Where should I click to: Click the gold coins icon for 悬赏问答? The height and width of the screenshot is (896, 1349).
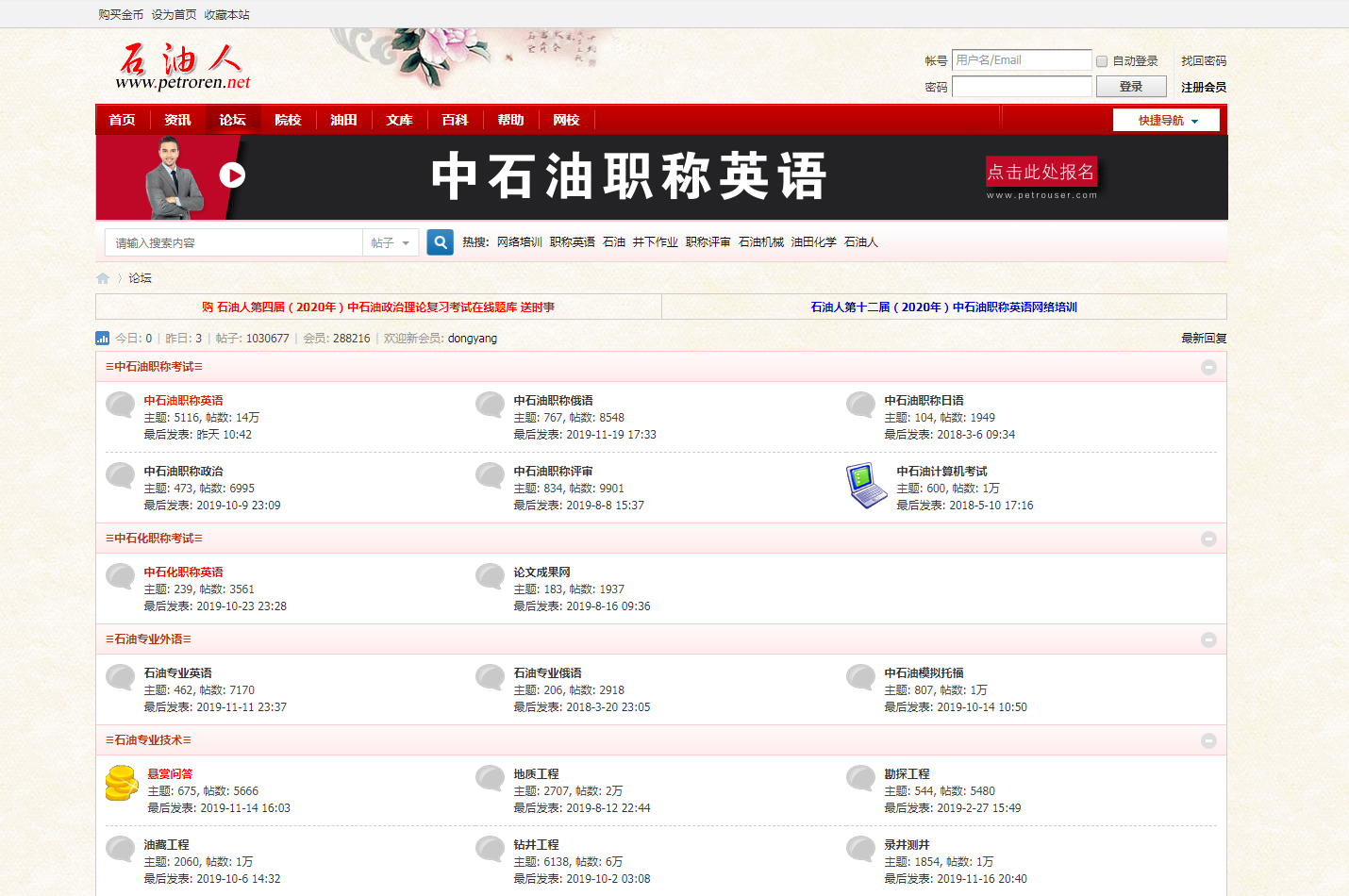(122, 783)
